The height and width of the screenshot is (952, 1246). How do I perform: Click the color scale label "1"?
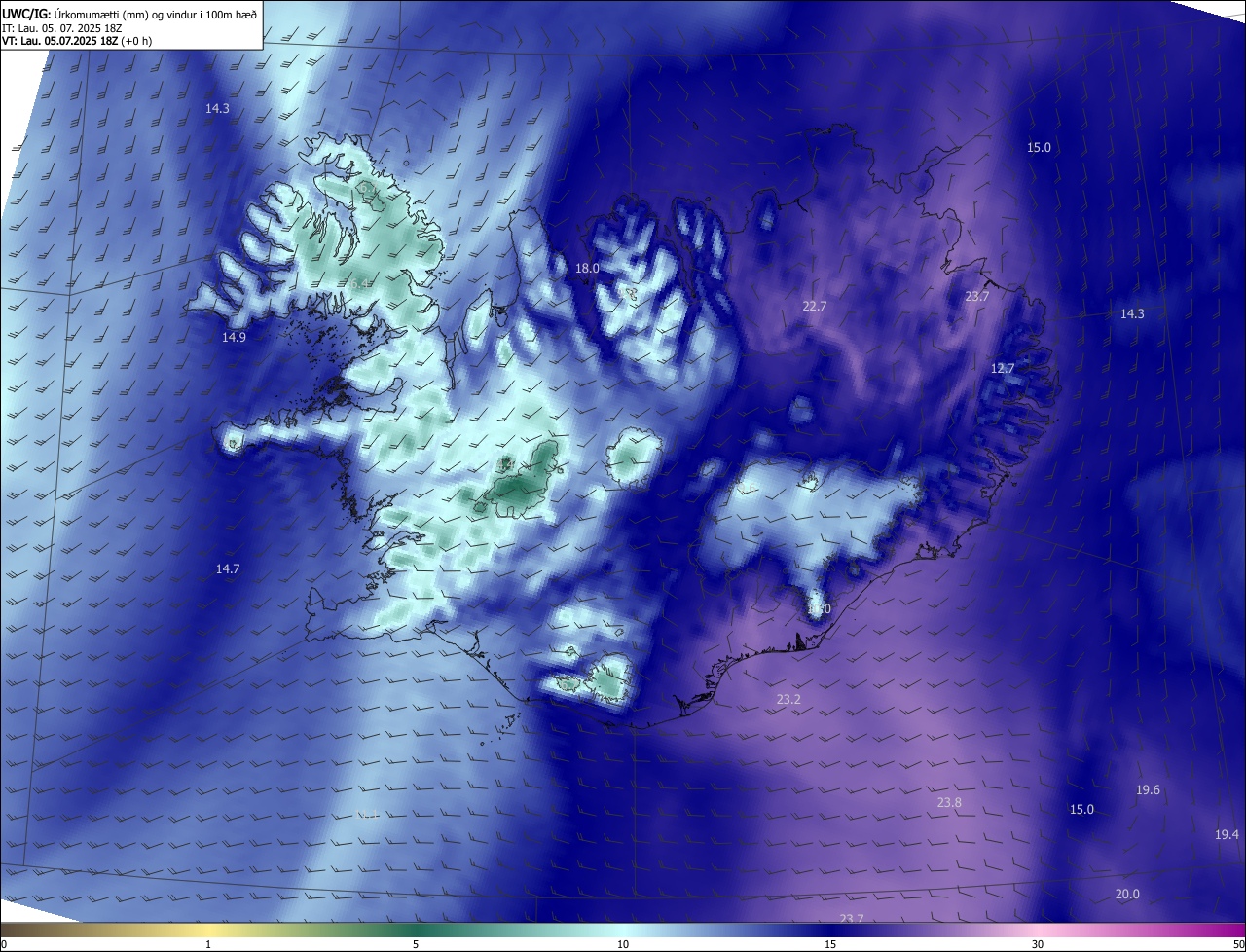pos(208,944)
